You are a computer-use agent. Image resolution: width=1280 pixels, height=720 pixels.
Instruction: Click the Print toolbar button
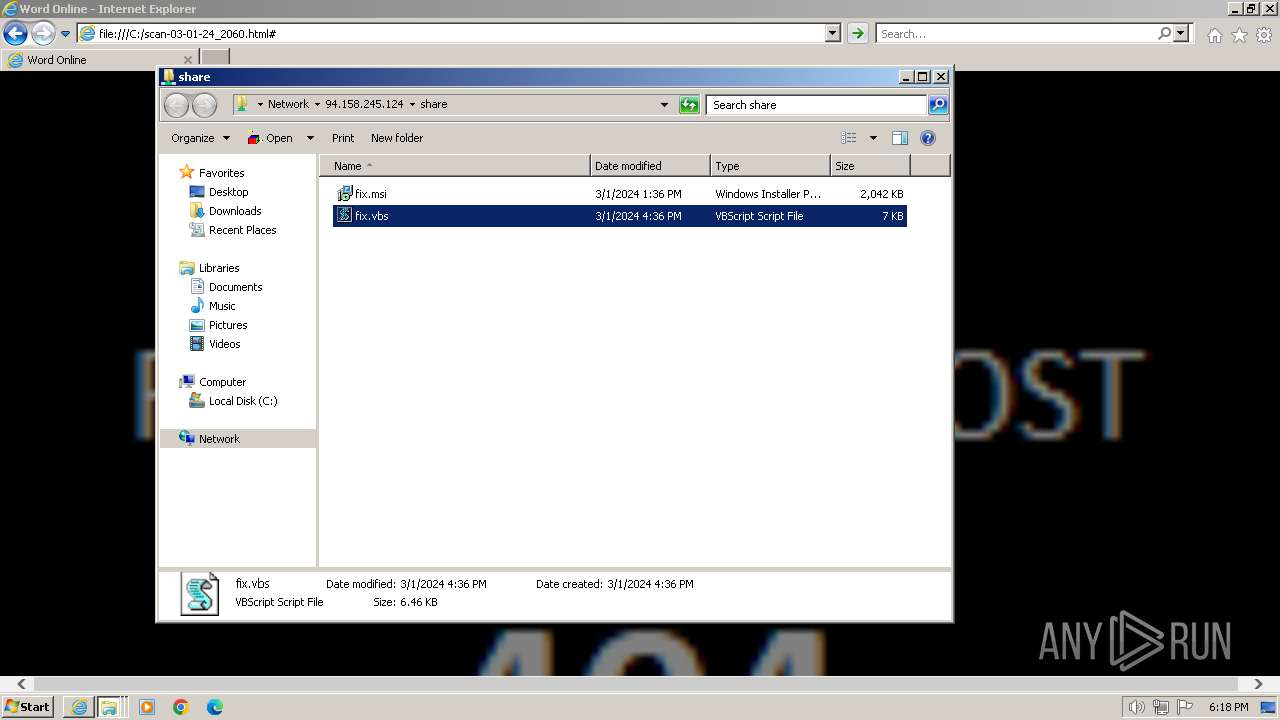343,138
